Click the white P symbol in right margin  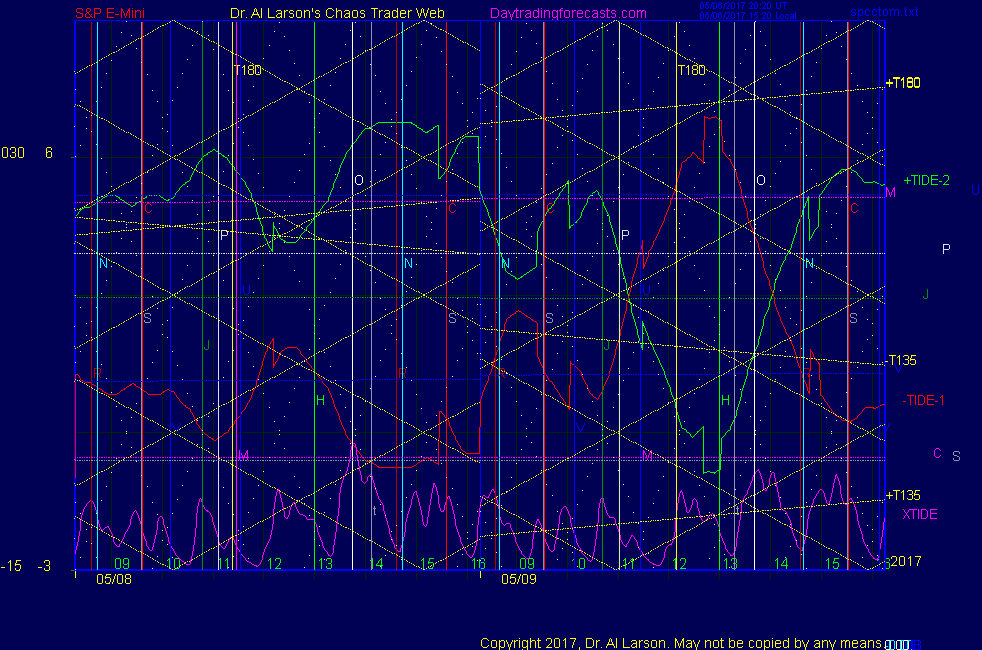946,249
